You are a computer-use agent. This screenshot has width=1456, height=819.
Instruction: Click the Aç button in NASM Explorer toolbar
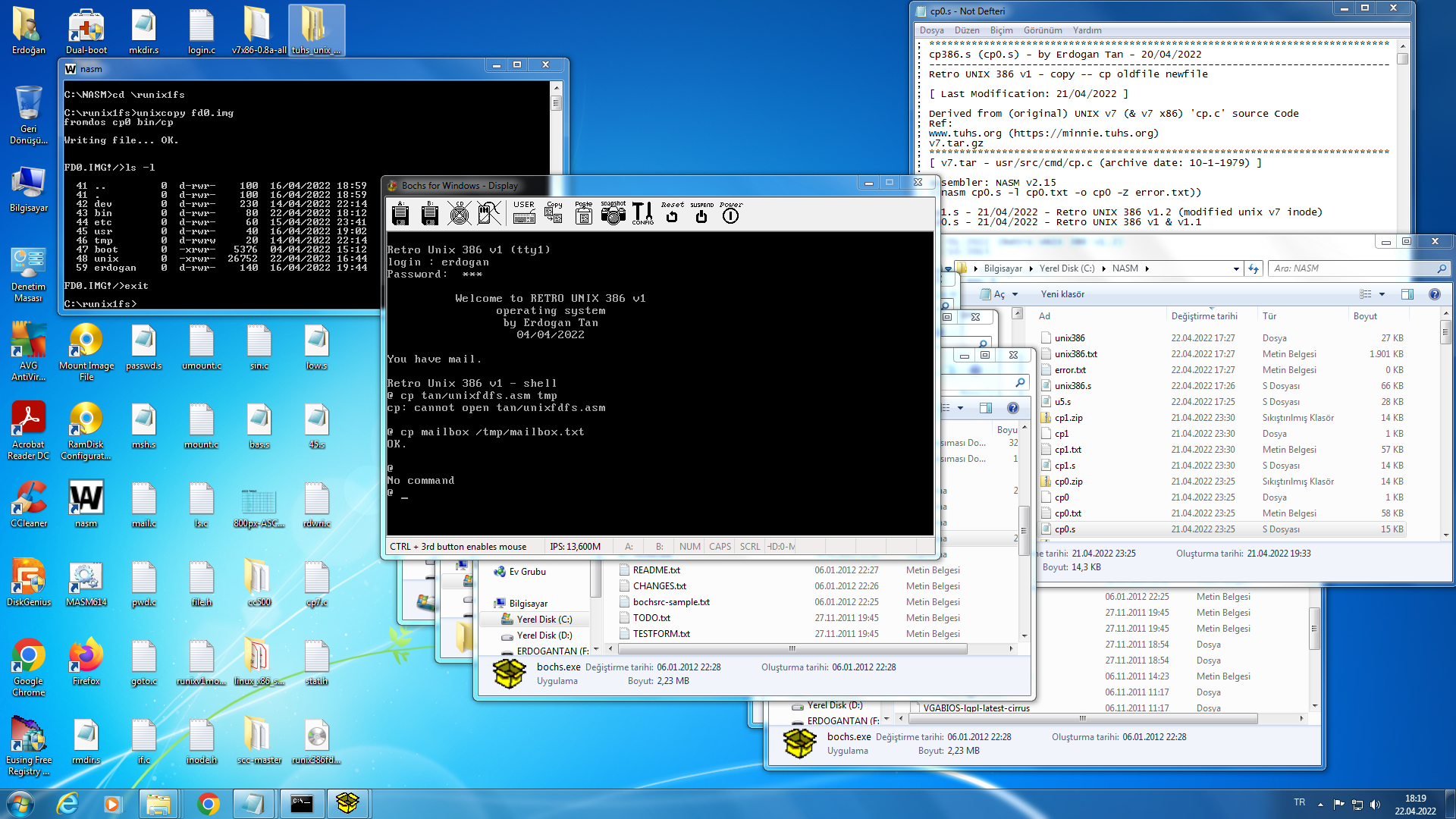tap(993, 294)
